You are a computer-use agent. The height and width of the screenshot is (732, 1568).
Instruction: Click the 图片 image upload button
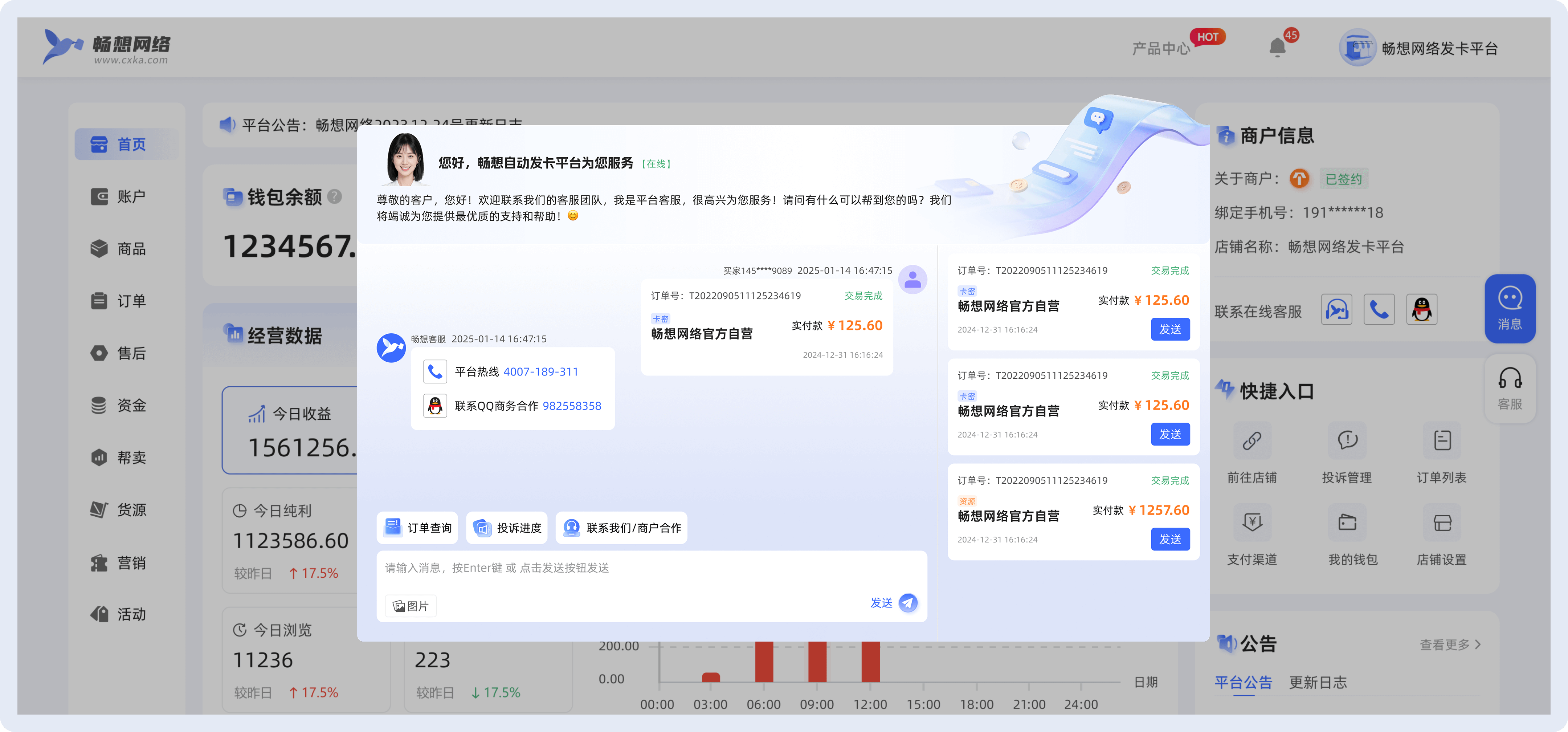pos(411,606)
